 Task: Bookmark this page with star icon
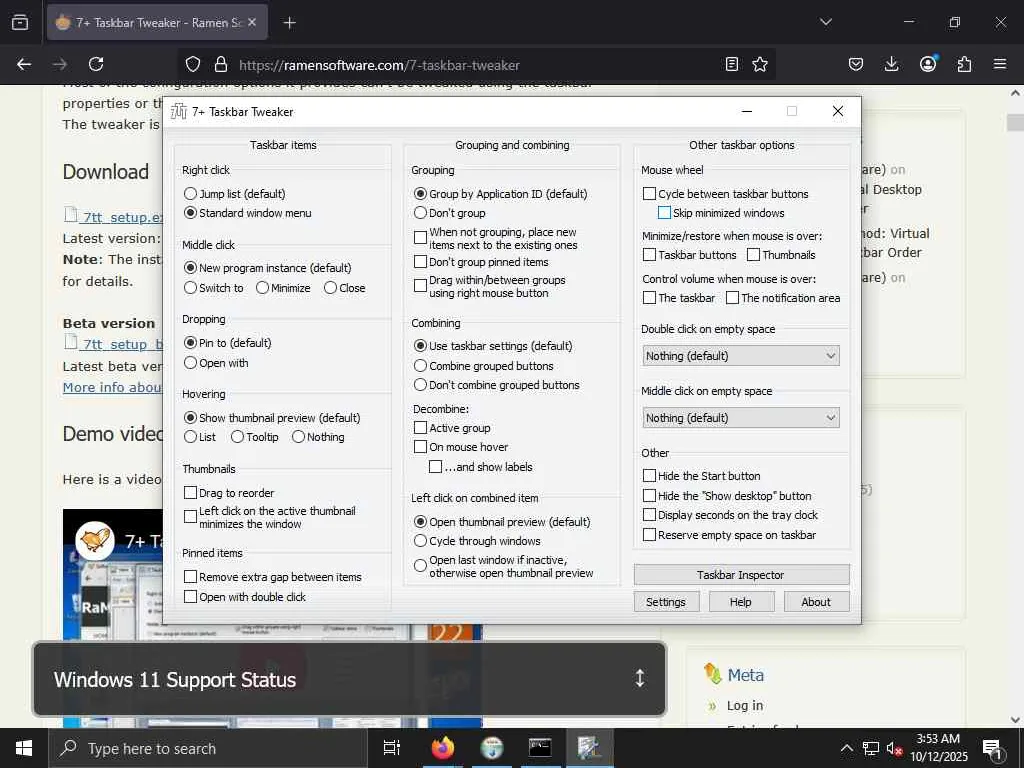coord(760,64)
